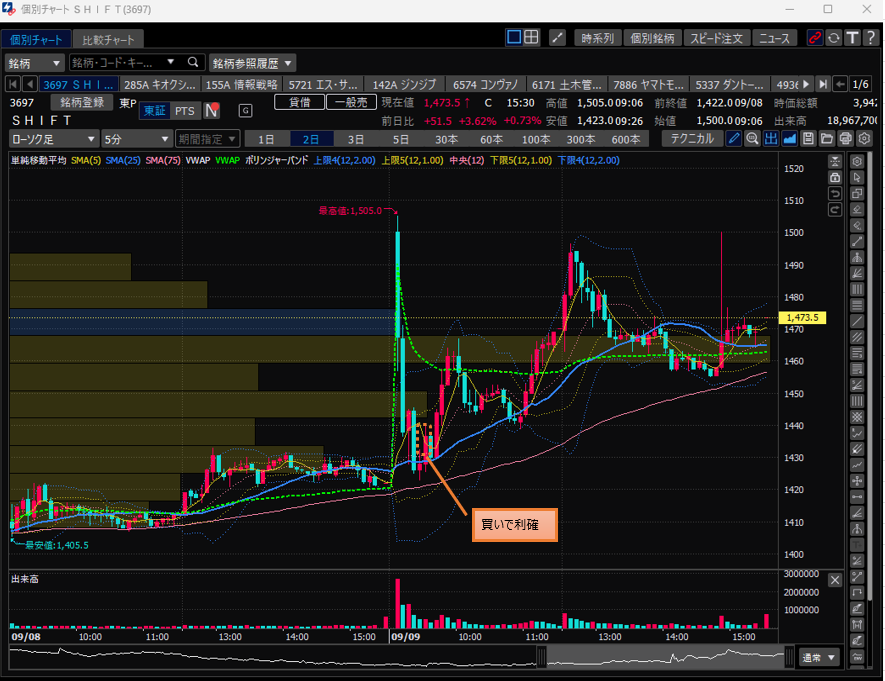Viewport: 885px width, 681px height.
Task: Open the 5分 interval dropdown
Action: (x=137, y=139)
